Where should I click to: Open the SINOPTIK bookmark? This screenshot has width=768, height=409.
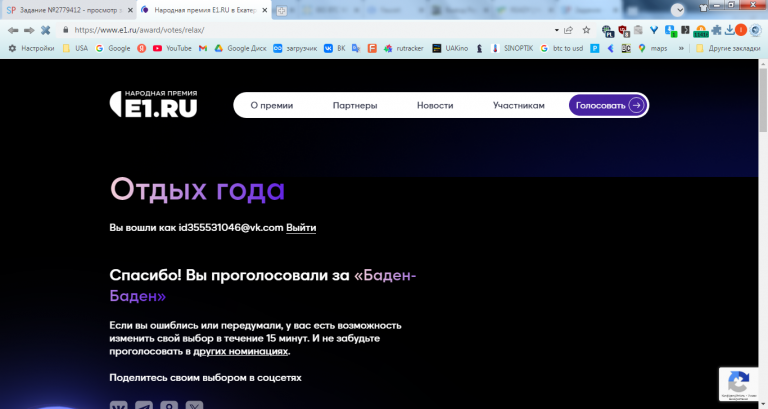pos(512,48)
